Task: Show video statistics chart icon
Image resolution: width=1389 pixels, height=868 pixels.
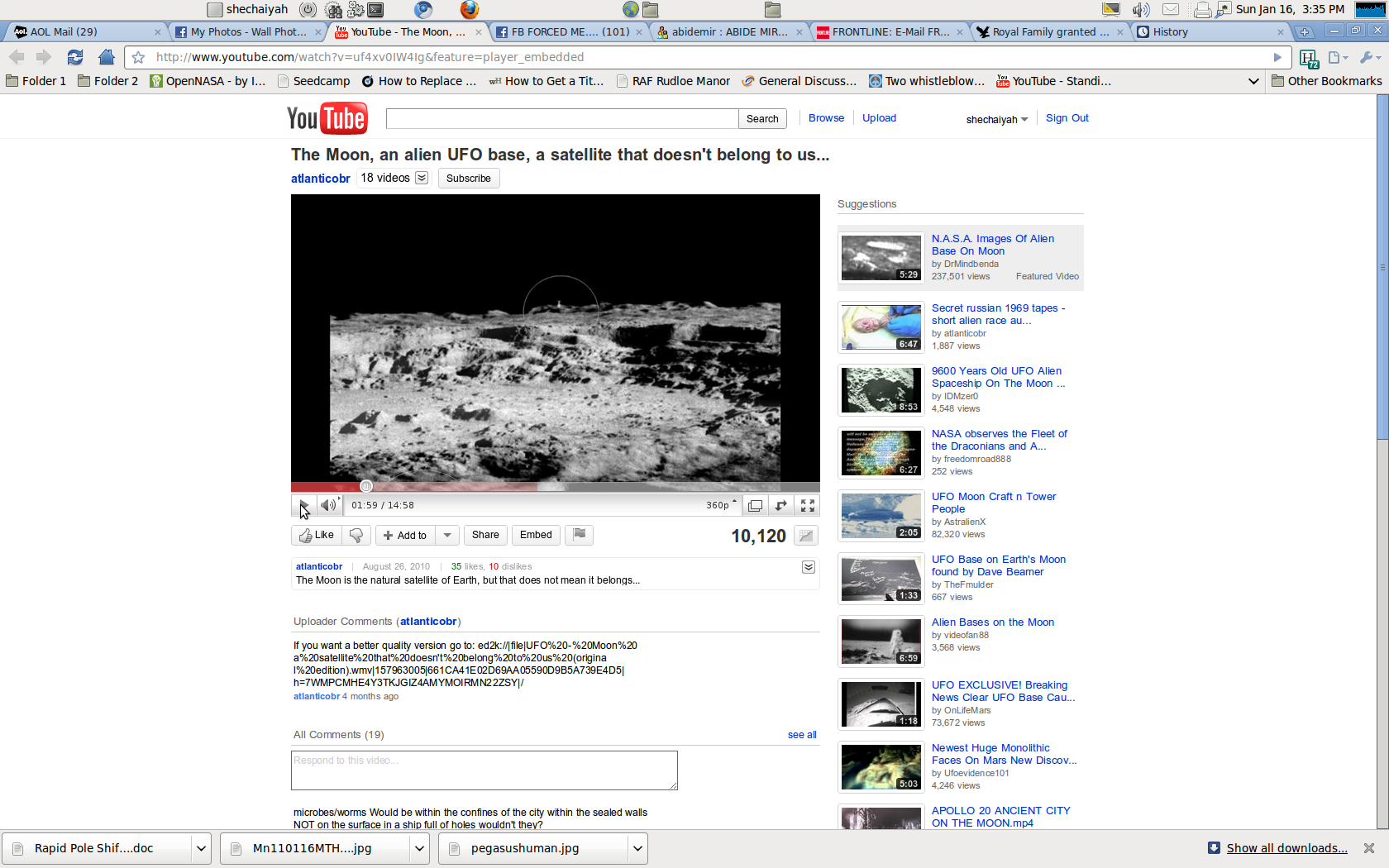Action: click(806, 536)
